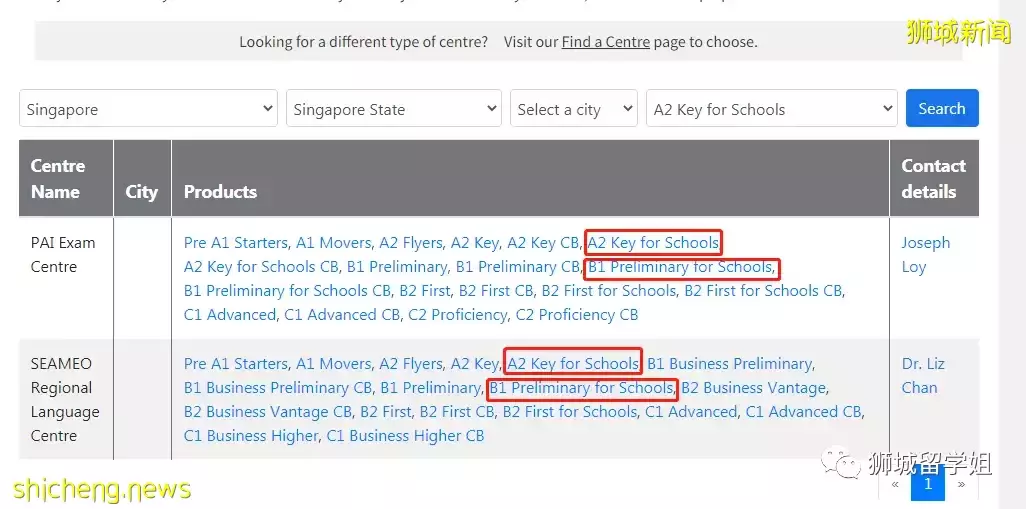Viewport: 1026px width, 509px height.
Task: Open C2 Proficiency CB link
Action: pyautogui.click(x=576, y=314)
